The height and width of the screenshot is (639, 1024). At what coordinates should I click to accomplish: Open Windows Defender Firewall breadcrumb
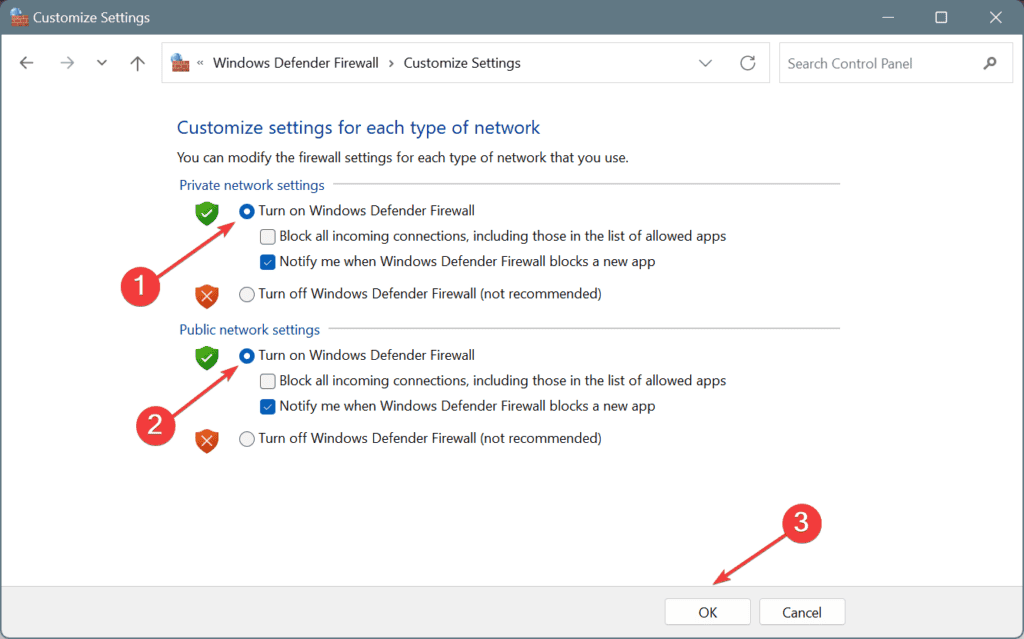pyautogui.click(x=295, y=63)
